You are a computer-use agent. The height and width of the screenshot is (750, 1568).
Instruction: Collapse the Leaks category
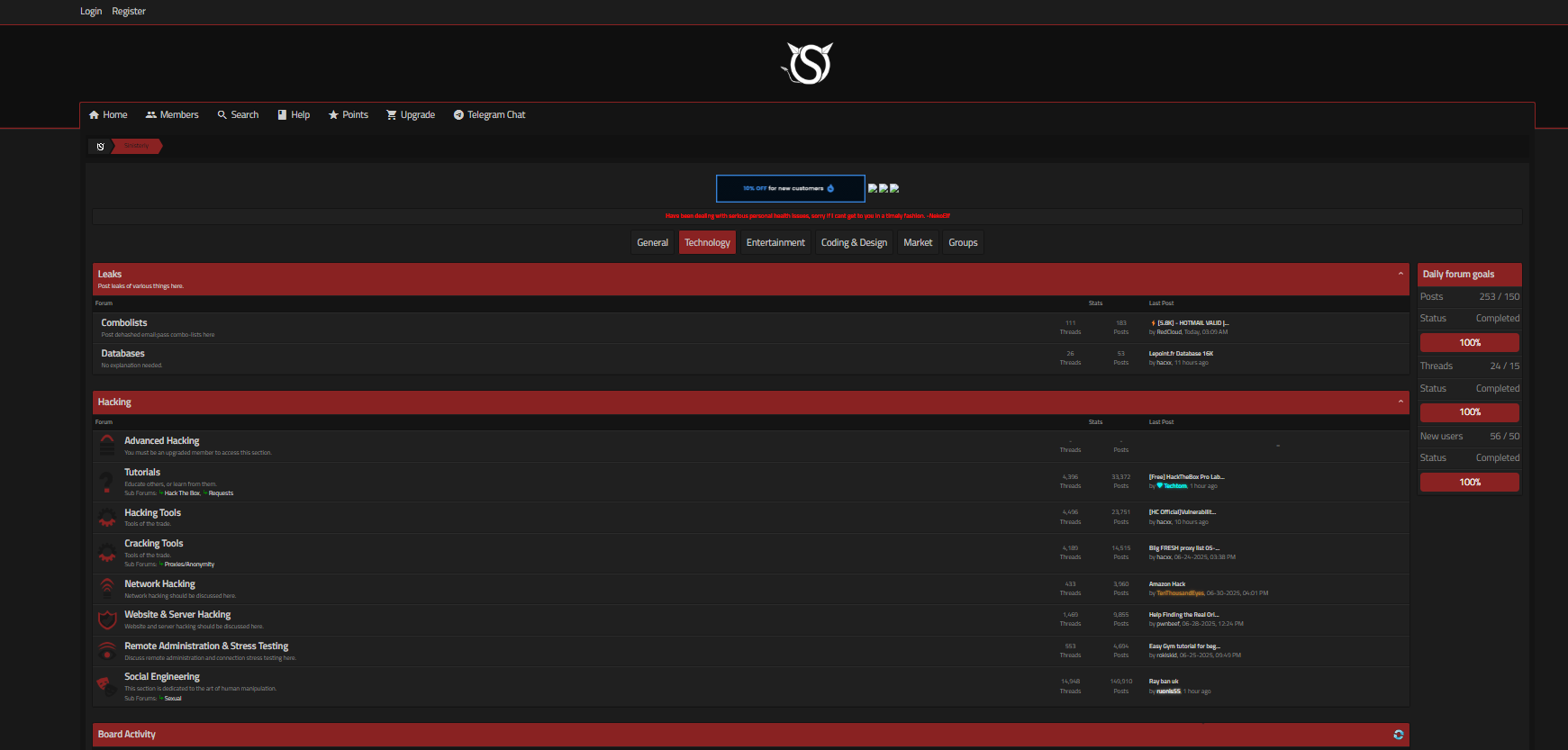pyautogui.click(x=1400, y=274)
